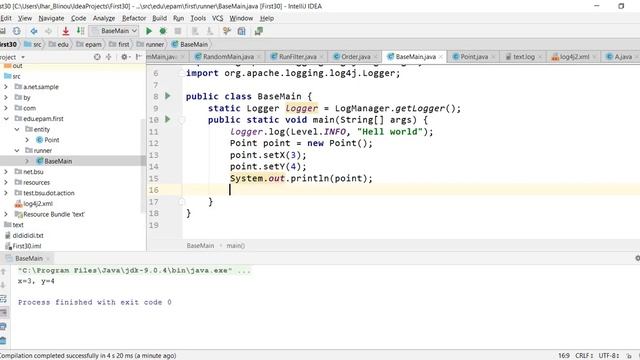Switch to RandomMain.java editor tab
Viewport: 640px width, 360px height.
228,57
